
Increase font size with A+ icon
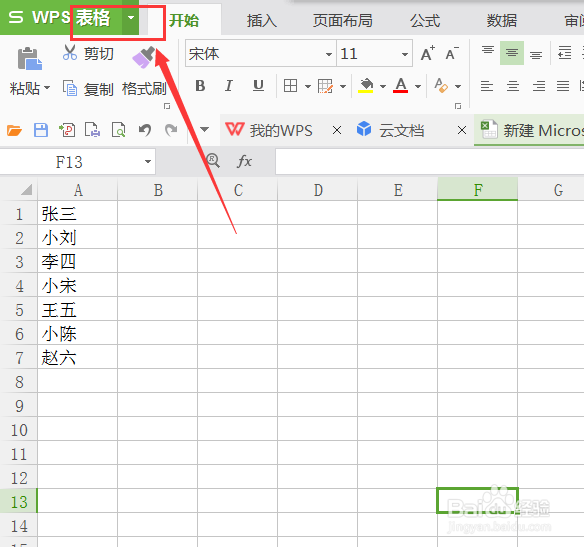[x=428, y=54]
